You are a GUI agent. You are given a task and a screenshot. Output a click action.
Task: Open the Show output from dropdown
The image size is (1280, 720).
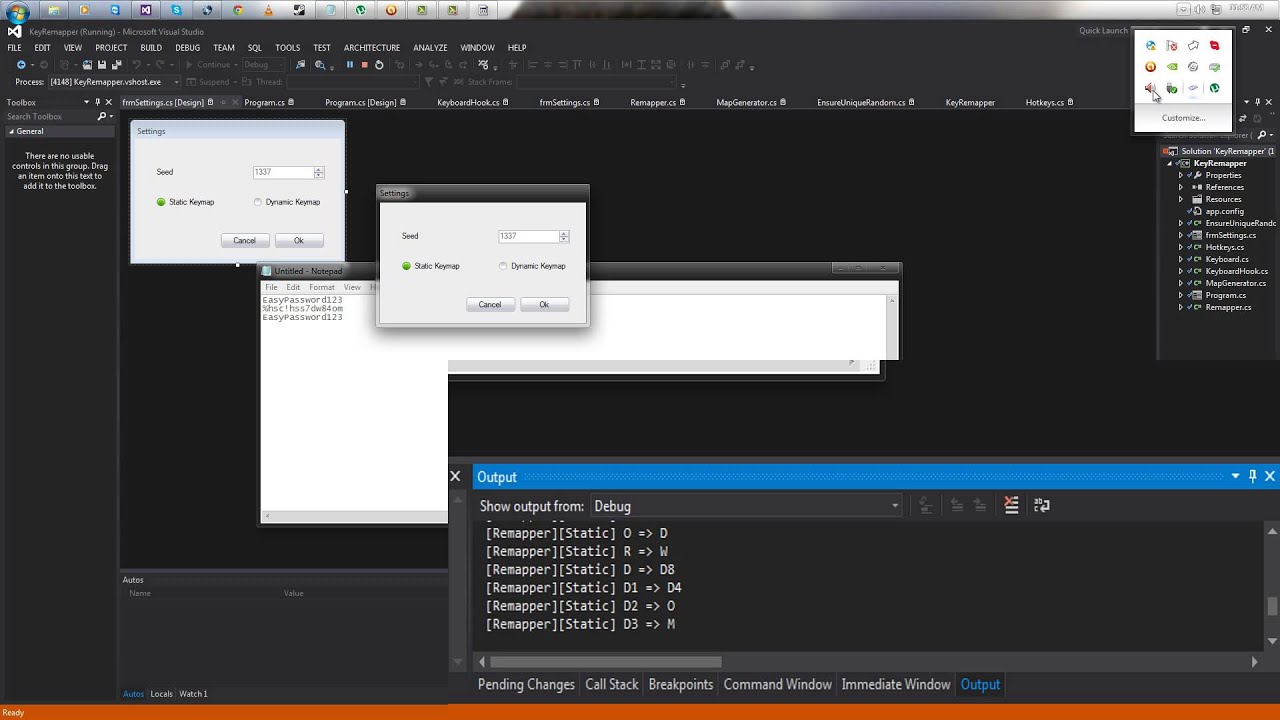tap(745, 506)
